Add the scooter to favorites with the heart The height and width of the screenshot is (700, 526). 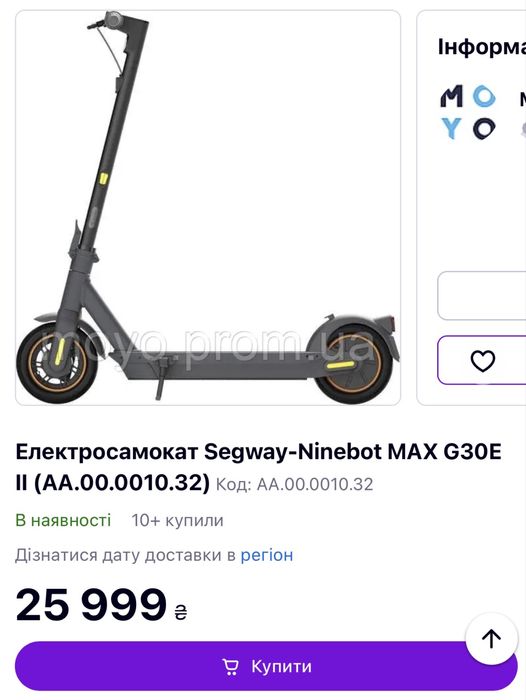pyautogui.click(x=482, y=361)
